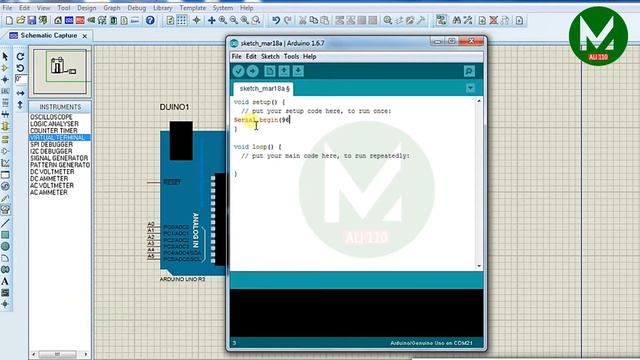This screenshot has width=640, height=360.
Task: Select DC VOLTMETER in the instruments list
Action: 52,172
